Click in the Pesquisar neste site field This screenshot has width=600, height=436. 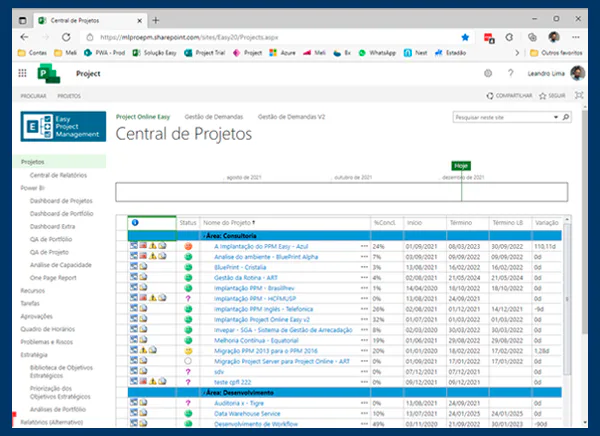(502, 117)
